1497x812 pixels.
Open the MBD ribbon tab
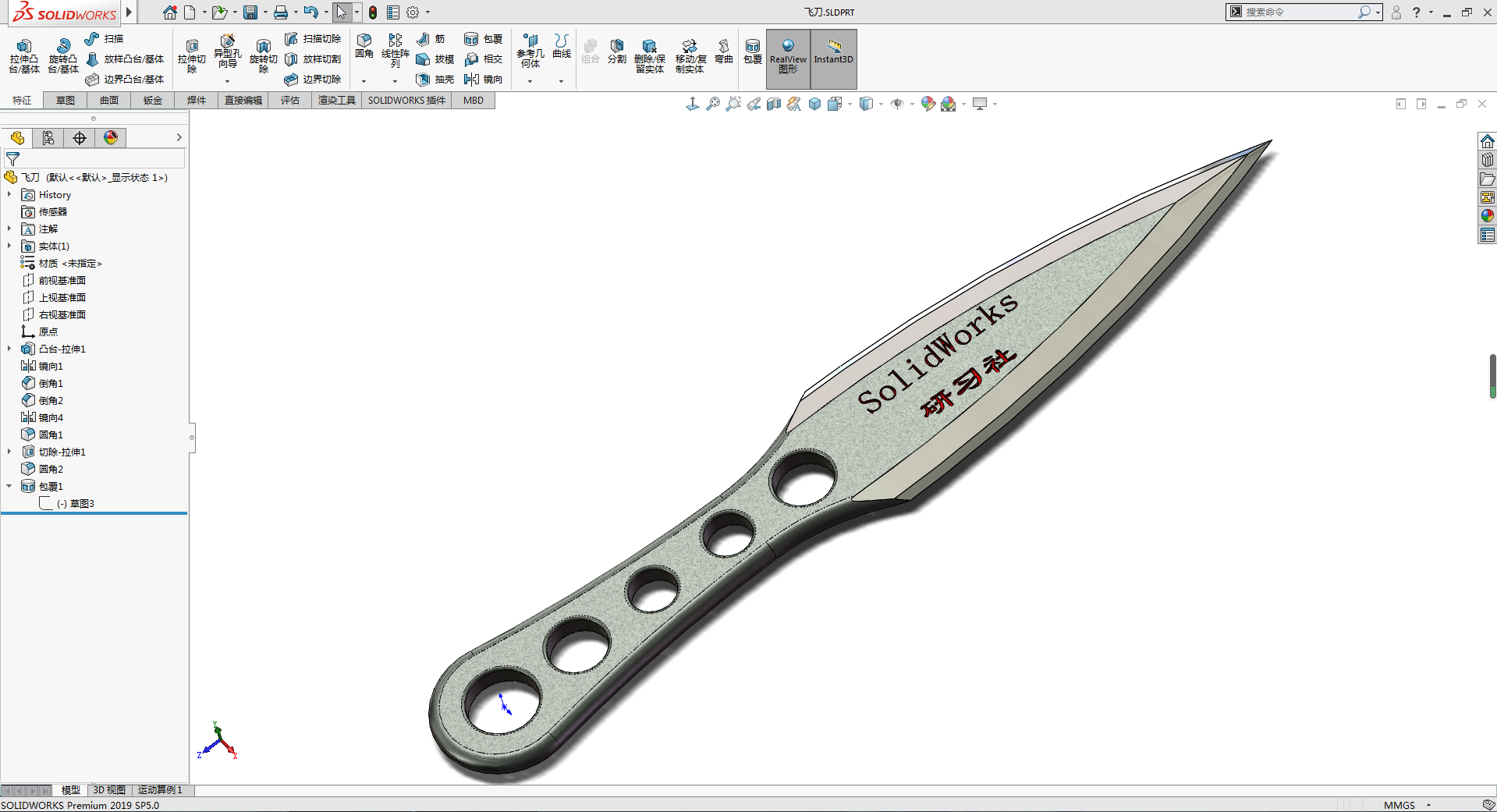474,101
